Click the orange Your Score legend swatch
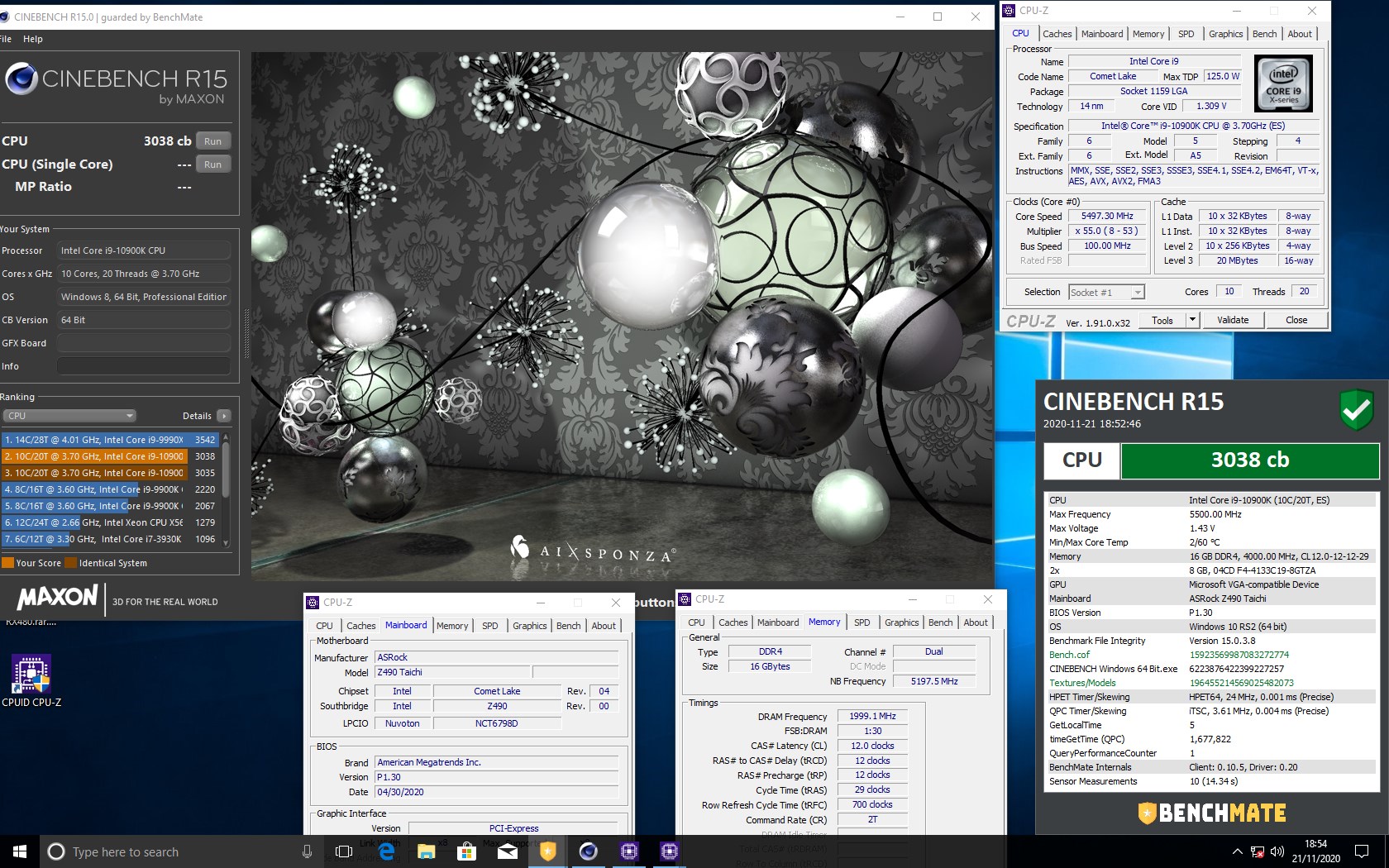Image resolution: width=1389 pixels, height=868 pixels. (x=7, y=563)
